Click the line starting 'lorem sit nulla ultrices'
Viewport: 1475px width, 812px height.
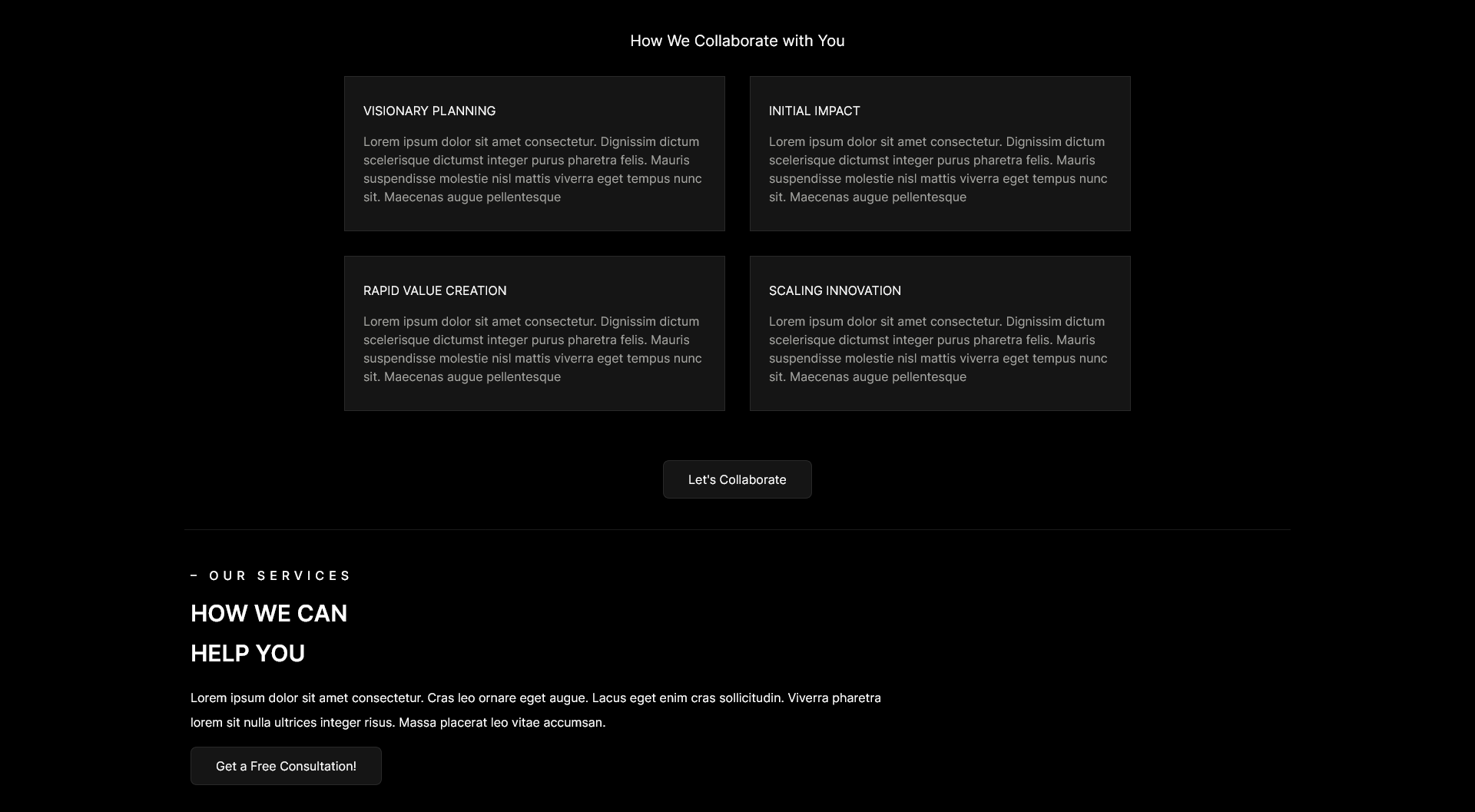[398, 722]
